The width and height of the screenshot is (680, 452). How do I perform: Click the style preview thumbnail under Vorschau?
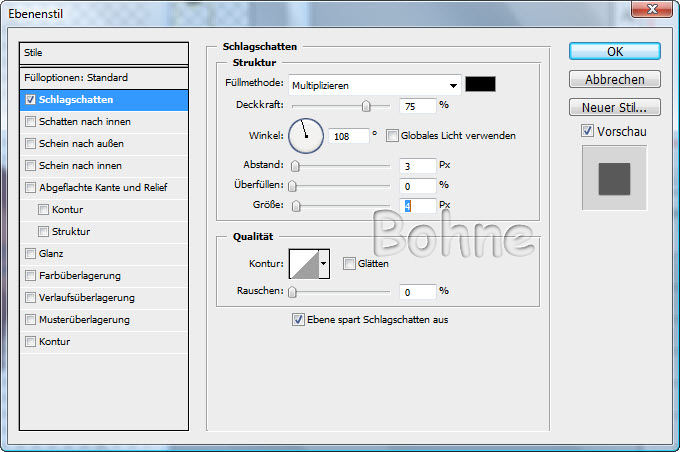pos(614,178)
